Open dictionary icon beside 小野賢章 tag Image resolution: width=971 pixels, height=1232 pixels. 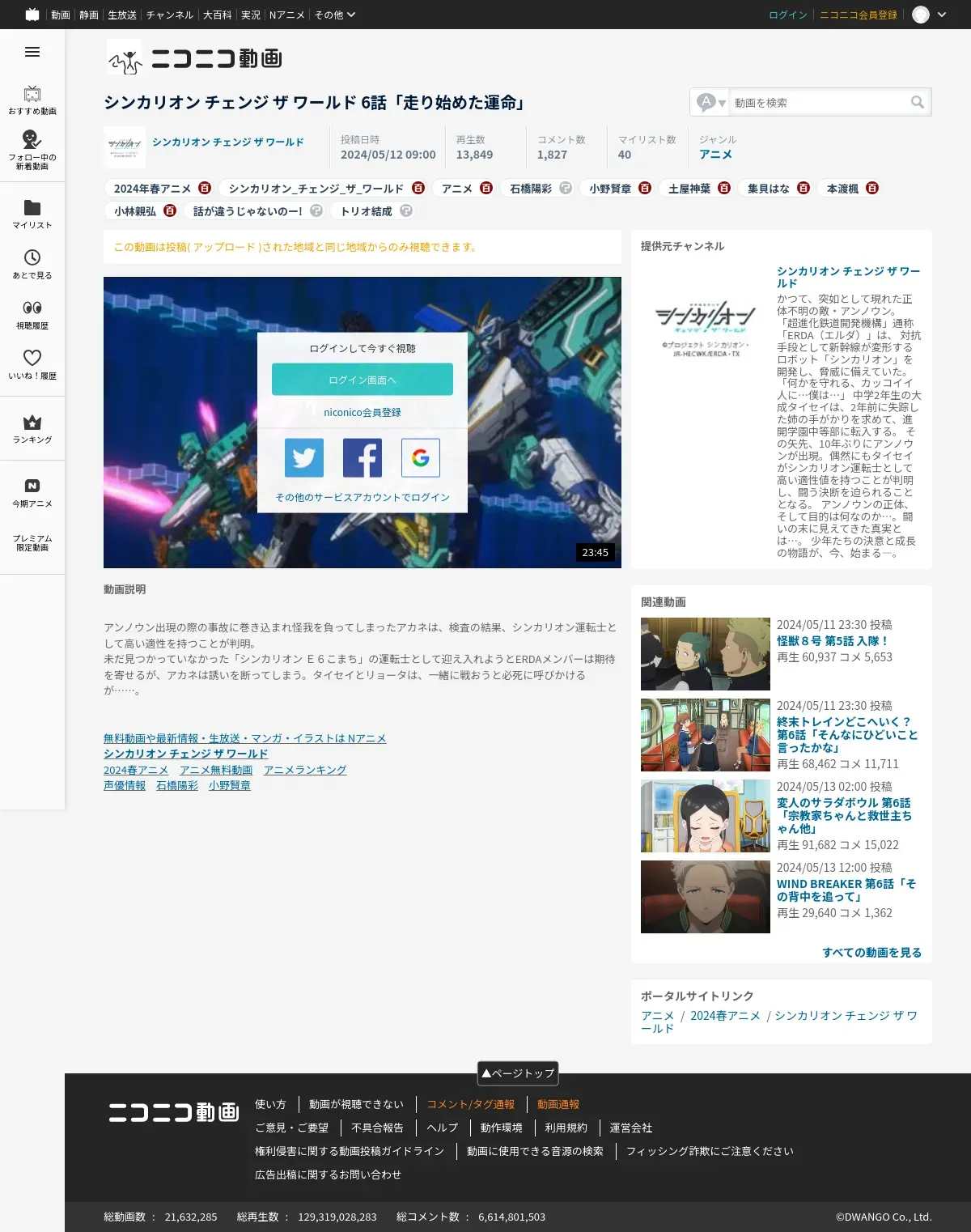pyautogui.click(x=645, y=188)
